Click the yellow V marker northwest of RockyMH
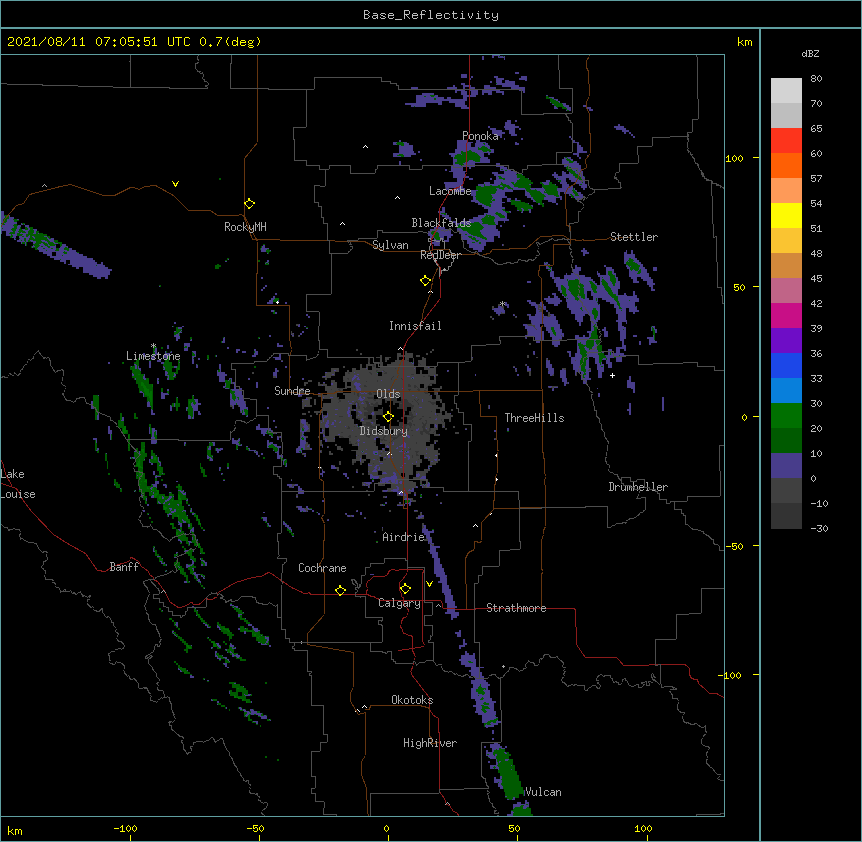This screenshot has width=862, height=842. [175, 184]
